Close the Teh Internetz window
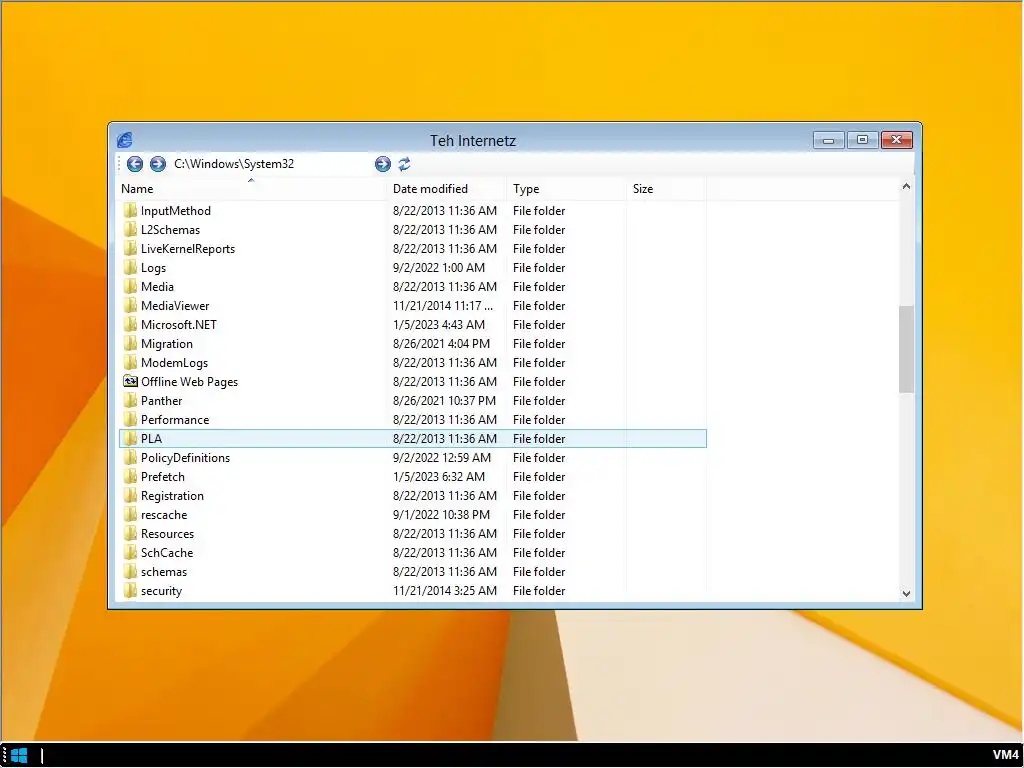The image size is (1024, 768). (897, 140)
